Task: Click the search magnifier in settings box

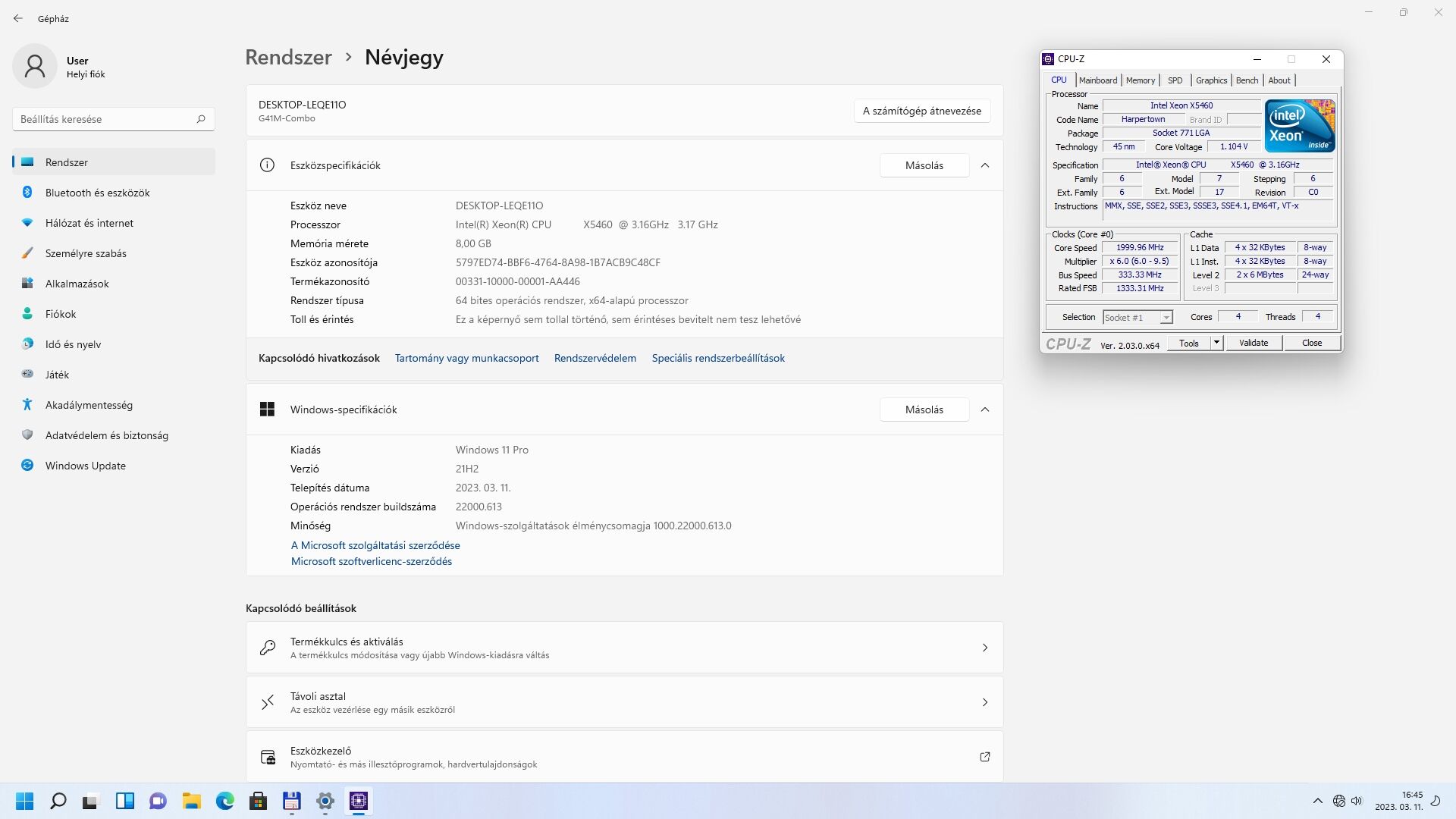Action: (201, 119)
